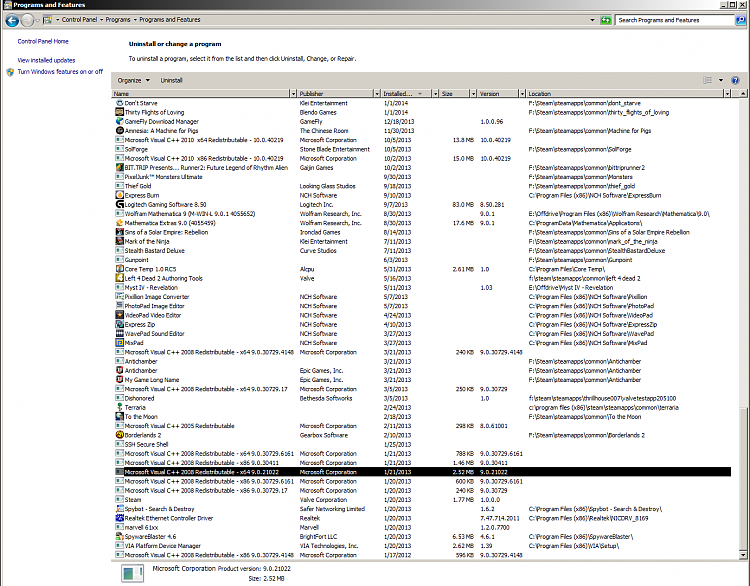Image resolution: width=750 pixels, height=586 pixels.
Task: Select the SSH Secure Shell row
Action: [x=423, y=444]
